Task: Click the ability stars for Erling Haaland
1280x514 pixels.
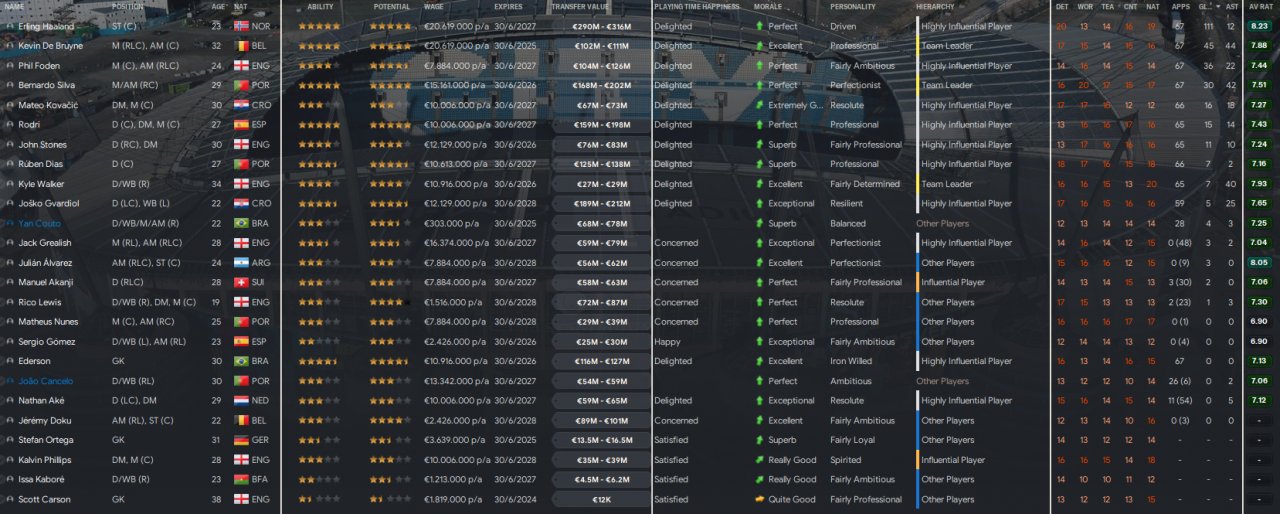Action: [x=319, y=26]
